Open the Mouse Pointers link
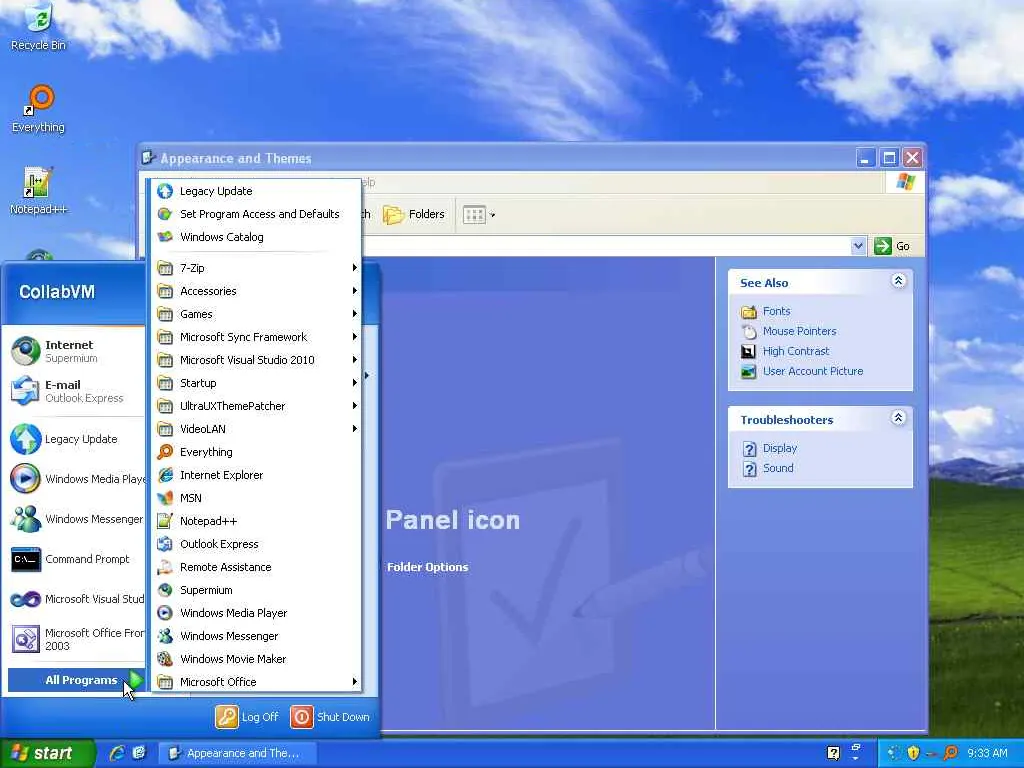The height and width of the screenshot is (768, 1024). 799,331
